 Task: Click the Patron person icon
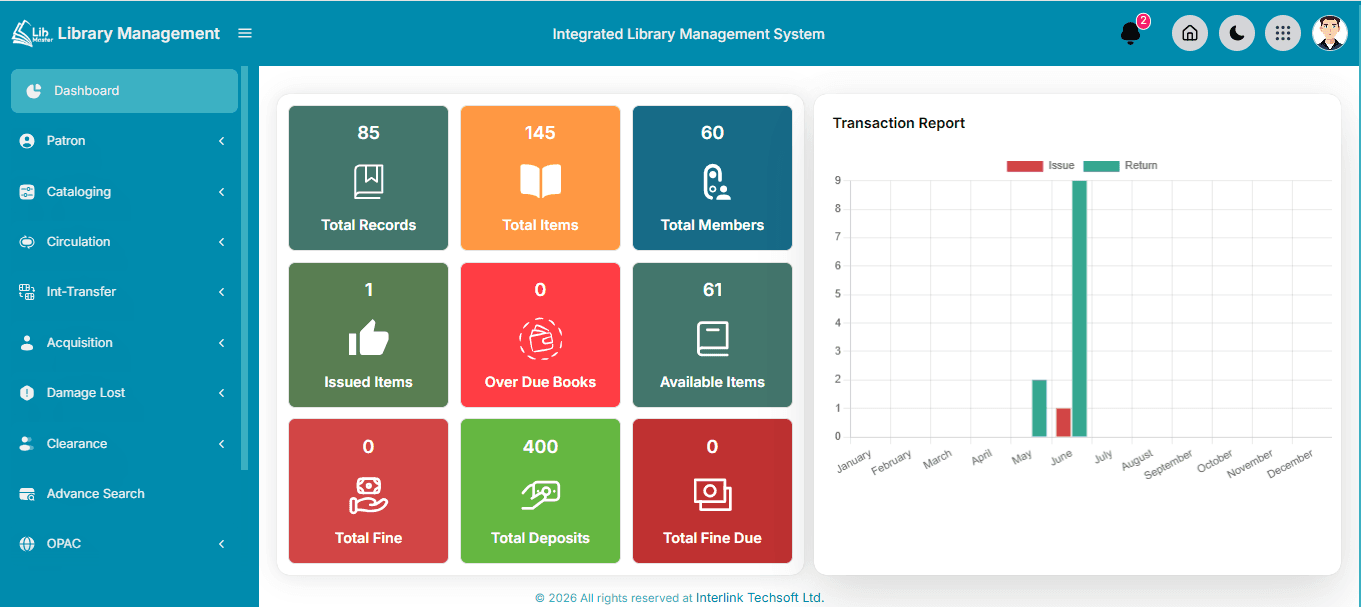pyautogui.click(x=27, y=141)
